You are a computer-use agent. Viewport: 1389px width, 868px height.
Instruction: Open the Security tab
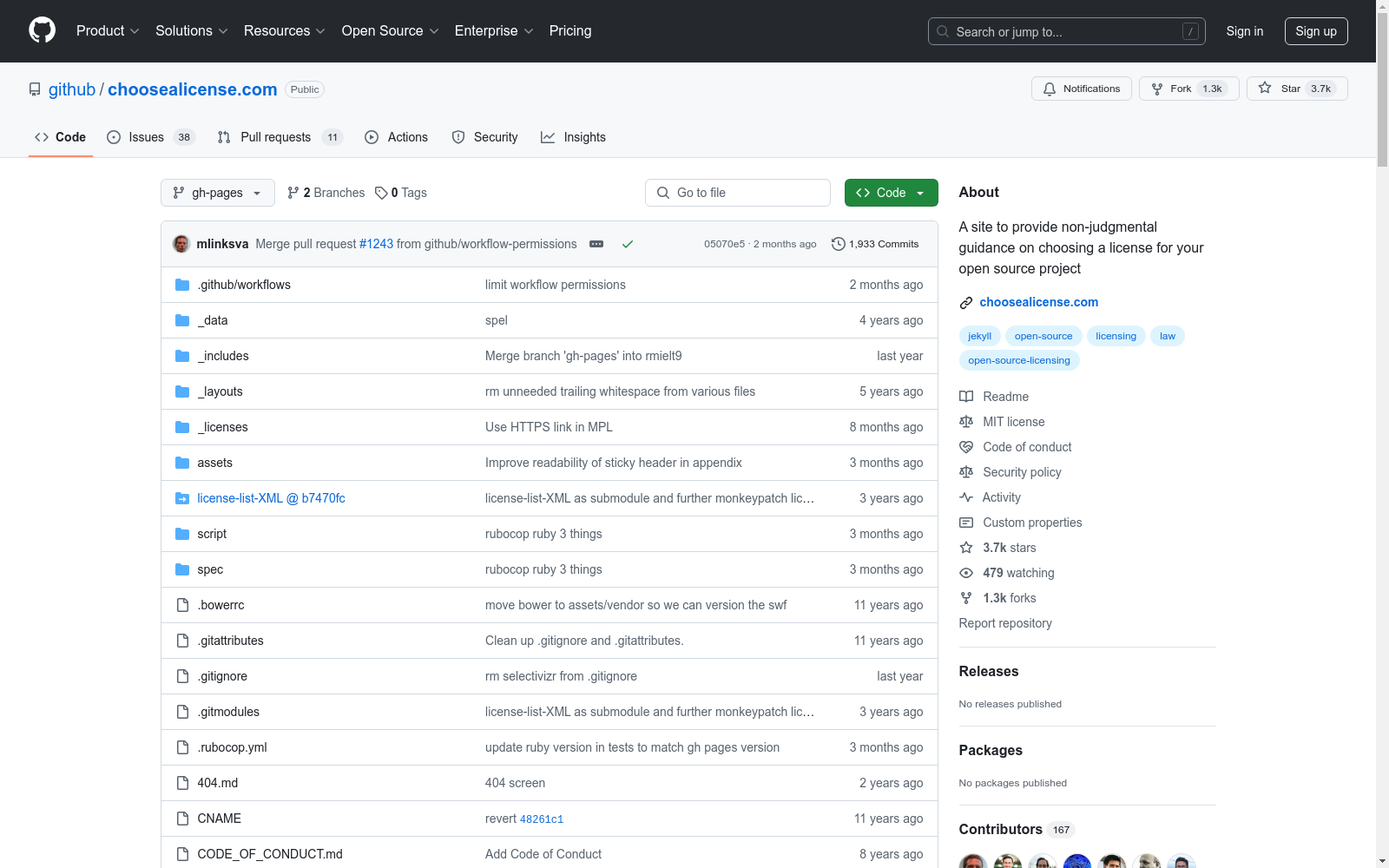(485, 137)
